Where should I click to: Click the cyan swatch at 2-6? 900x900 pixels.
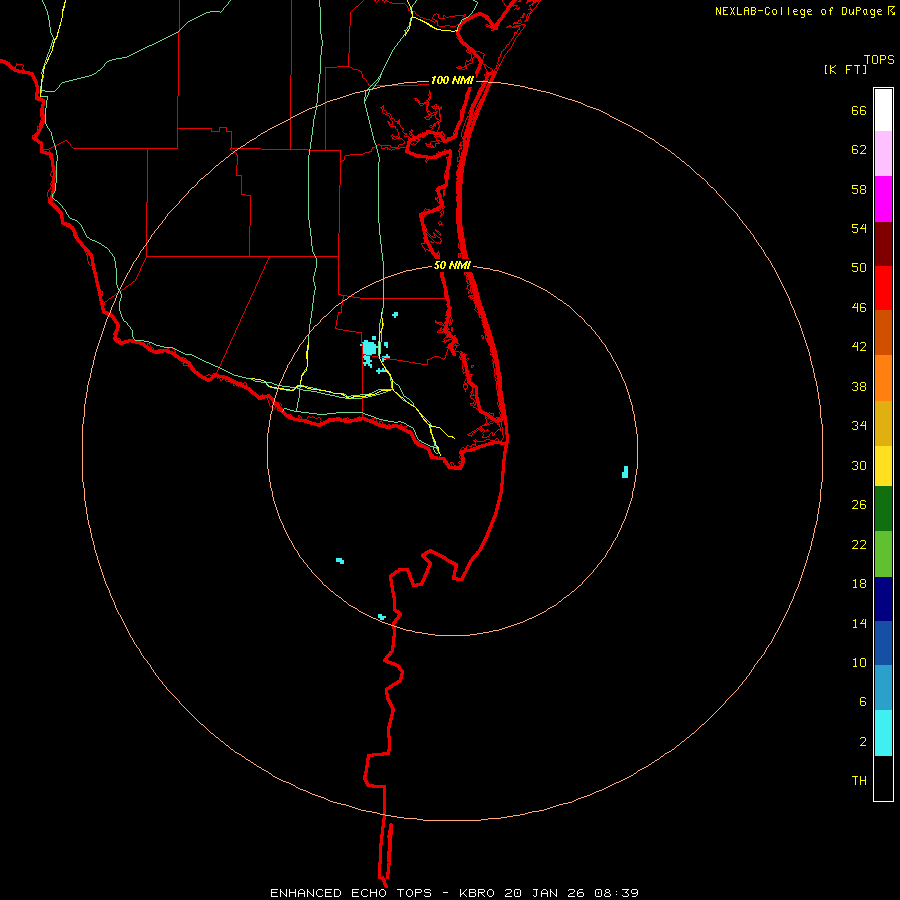click(883, 732)
